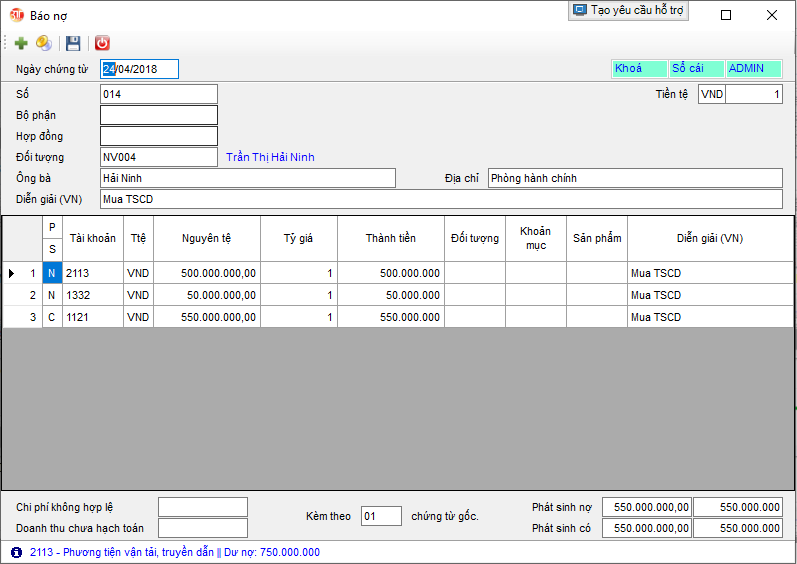Click the Sổ cái status label
Image resolution: width=797 pixels, height=564 pixels.
pos(696,69)
